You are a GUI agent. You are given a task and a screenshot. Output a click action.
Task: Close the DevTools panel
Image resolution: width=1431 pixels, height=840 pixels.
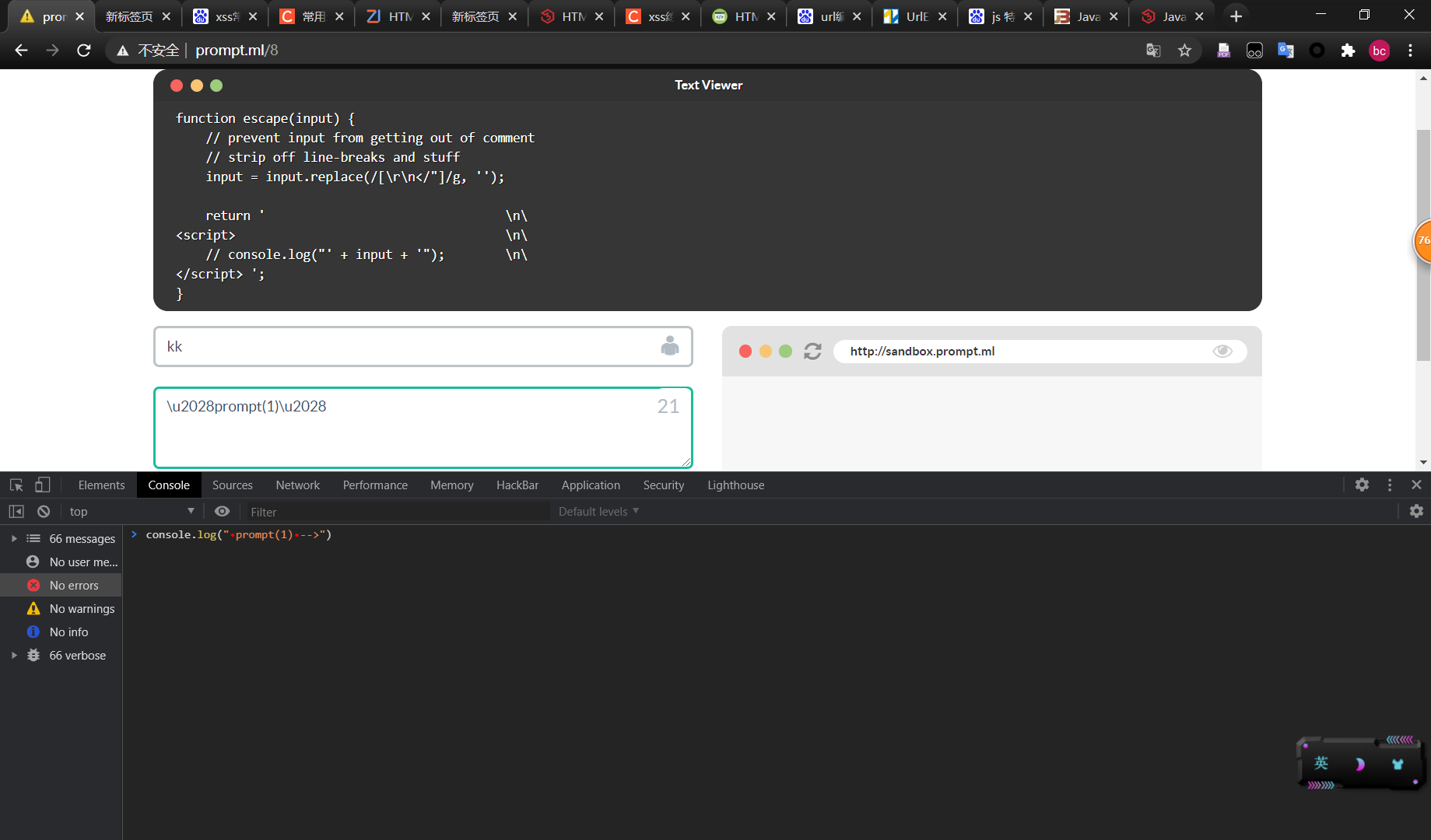(x=1416, y=485)
